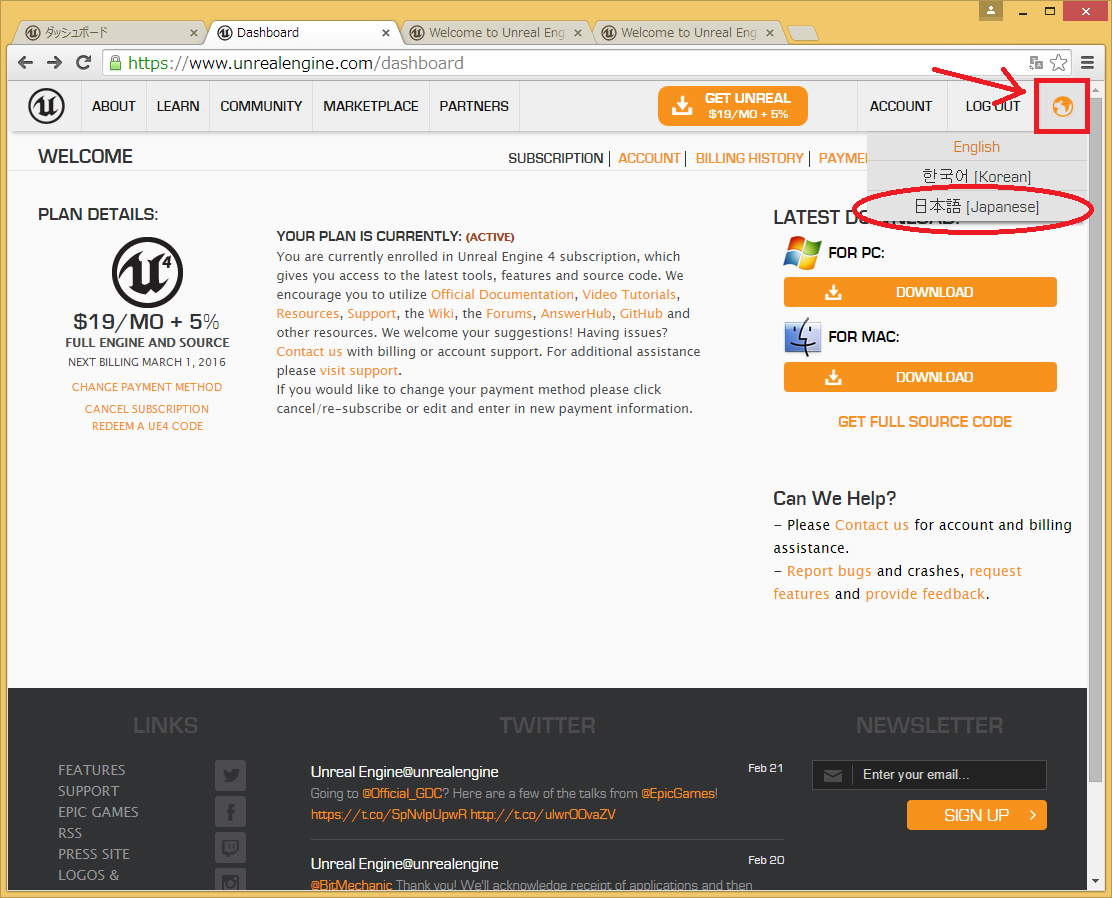Click the Windows logo next to FOR PC

(x=802, y=253)
